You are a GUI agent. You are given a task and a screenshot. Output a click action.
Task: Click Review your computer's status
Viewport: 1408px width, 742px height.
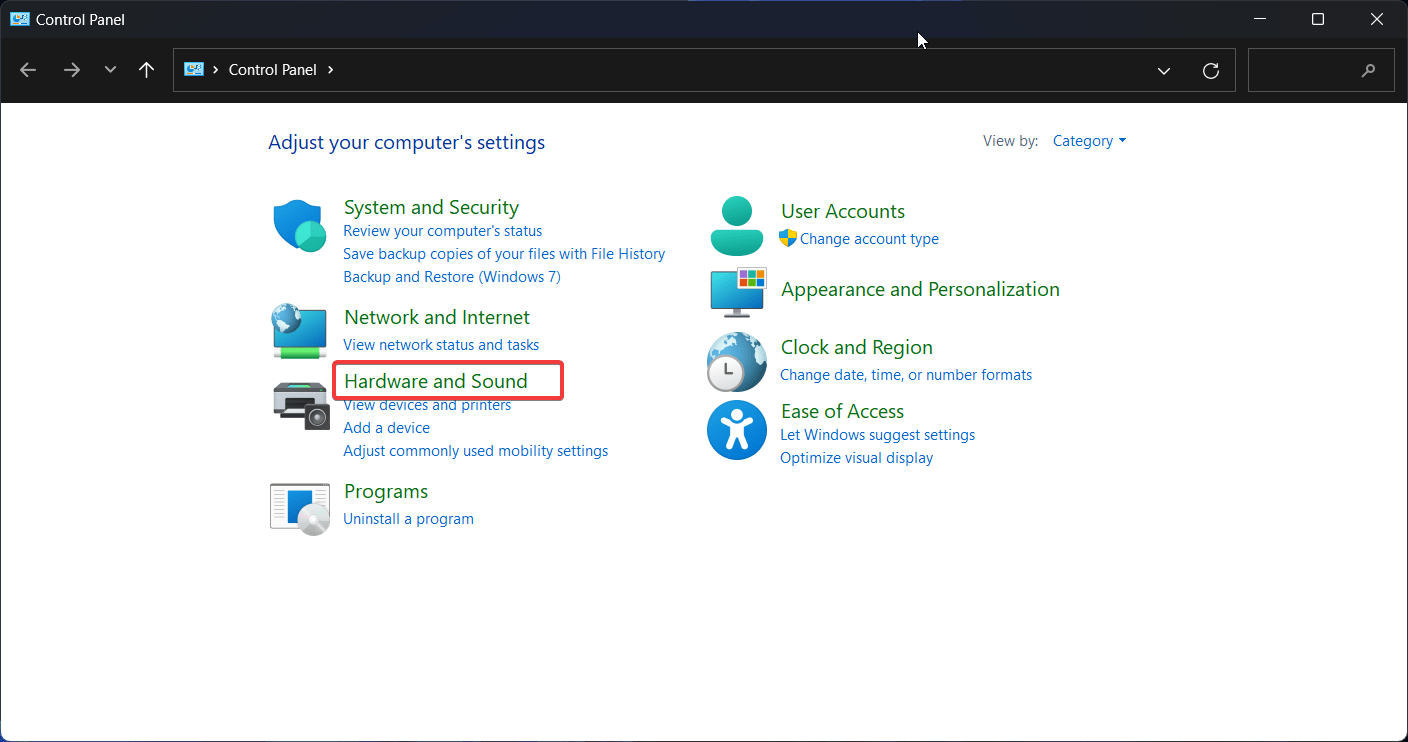(x=443, y=231)
